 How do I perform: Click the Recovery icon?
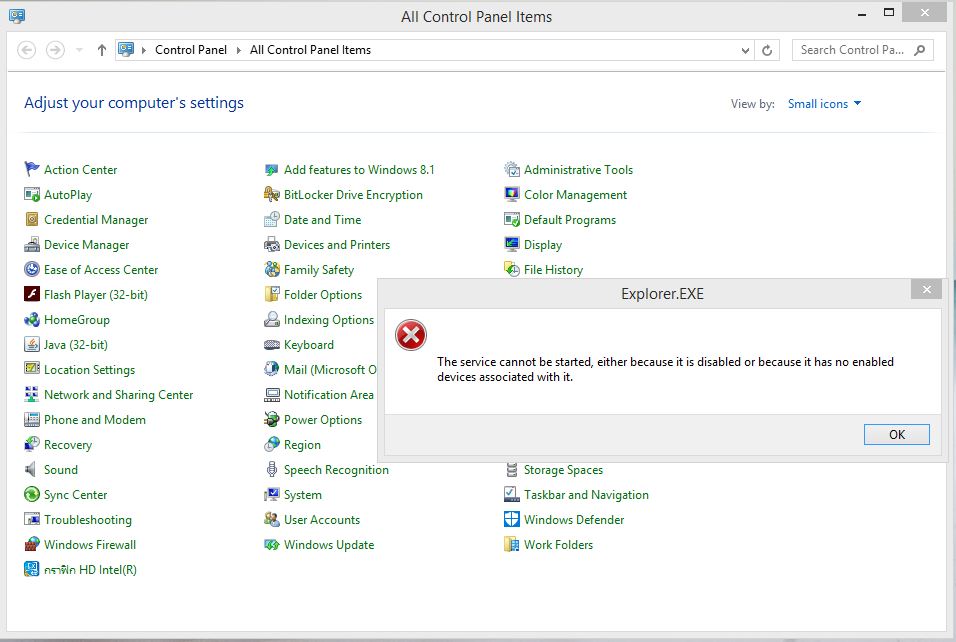32,444
